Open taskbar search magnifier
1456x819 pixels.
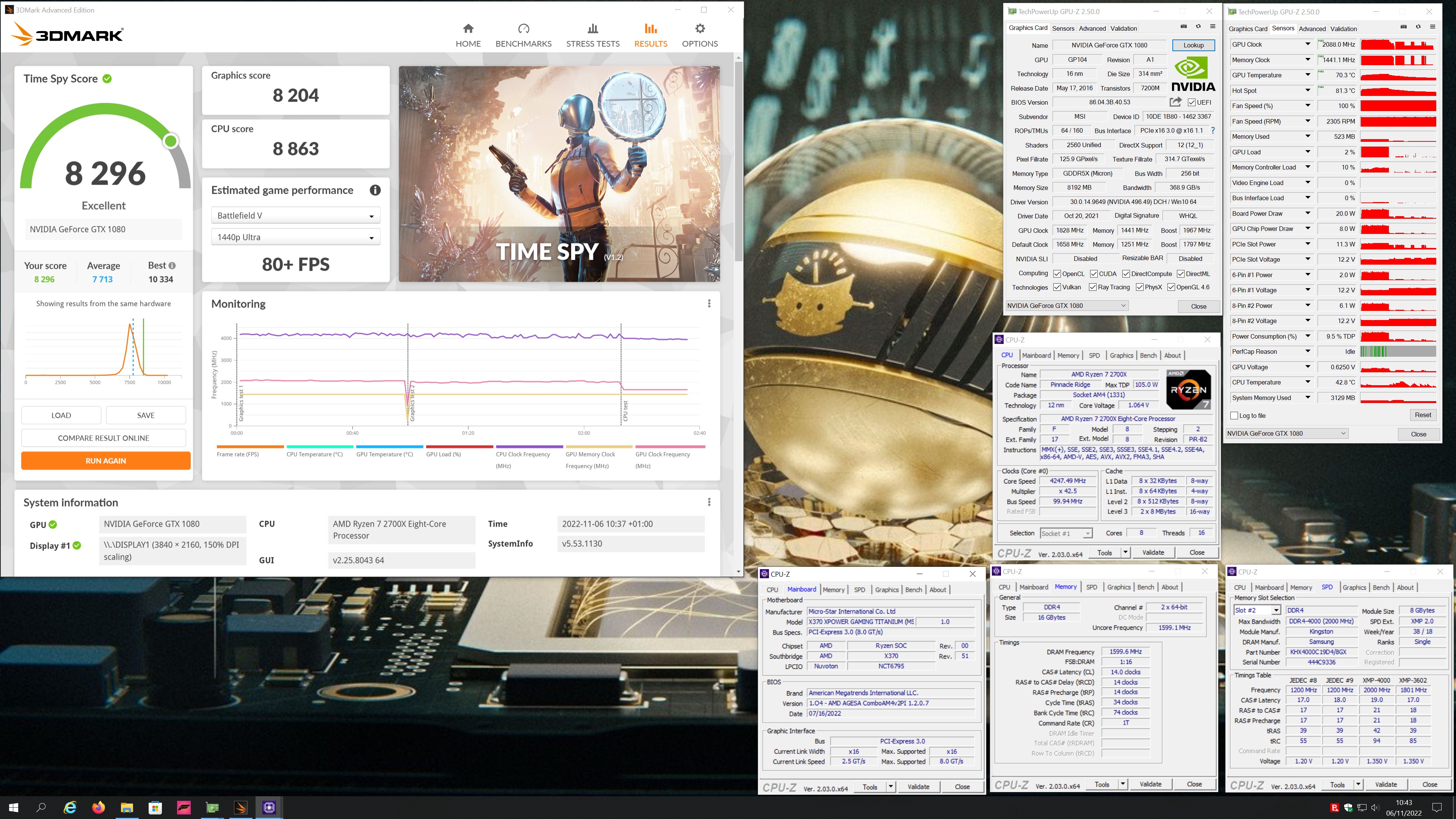41,807
